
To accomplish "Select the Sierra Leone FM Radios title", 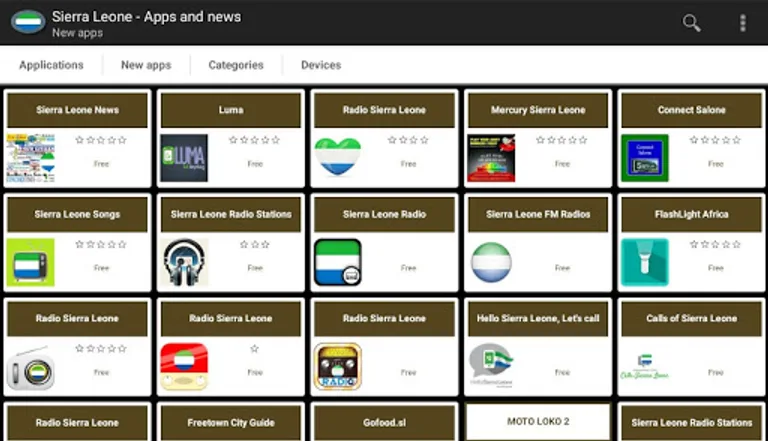I will tap(538, 215).
